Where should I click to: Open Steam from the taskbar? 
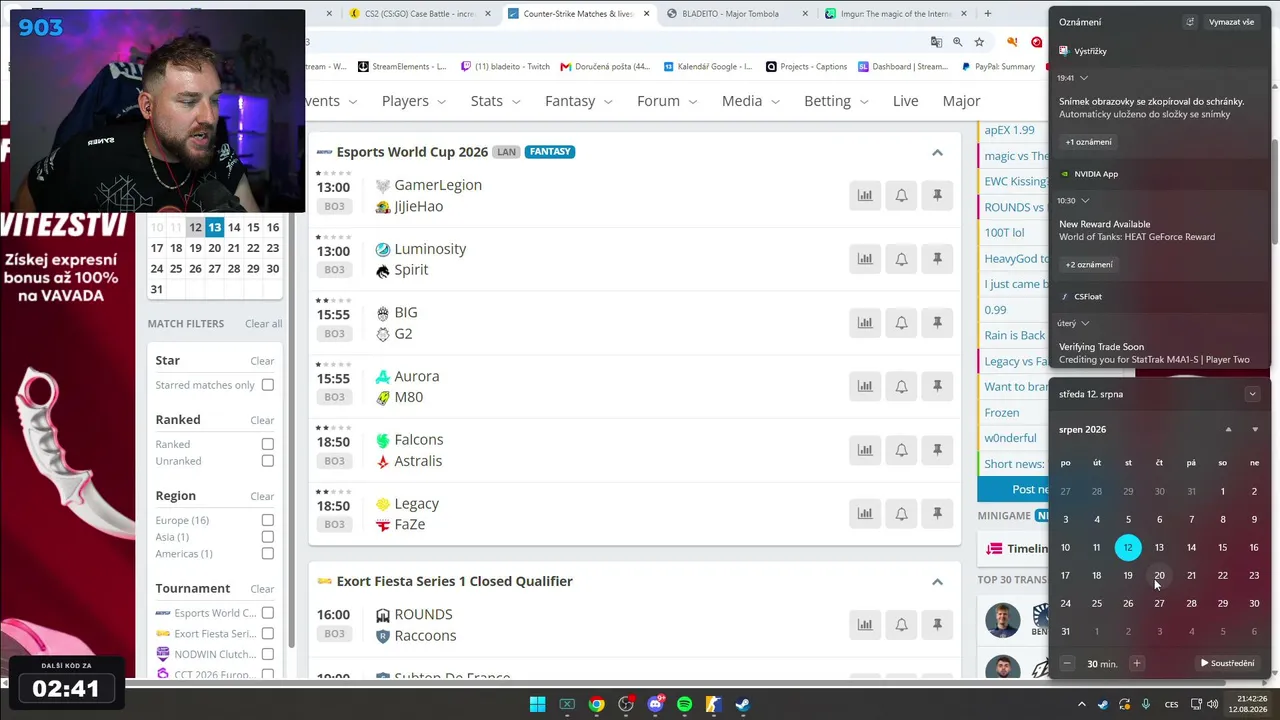tap(743, 704)
